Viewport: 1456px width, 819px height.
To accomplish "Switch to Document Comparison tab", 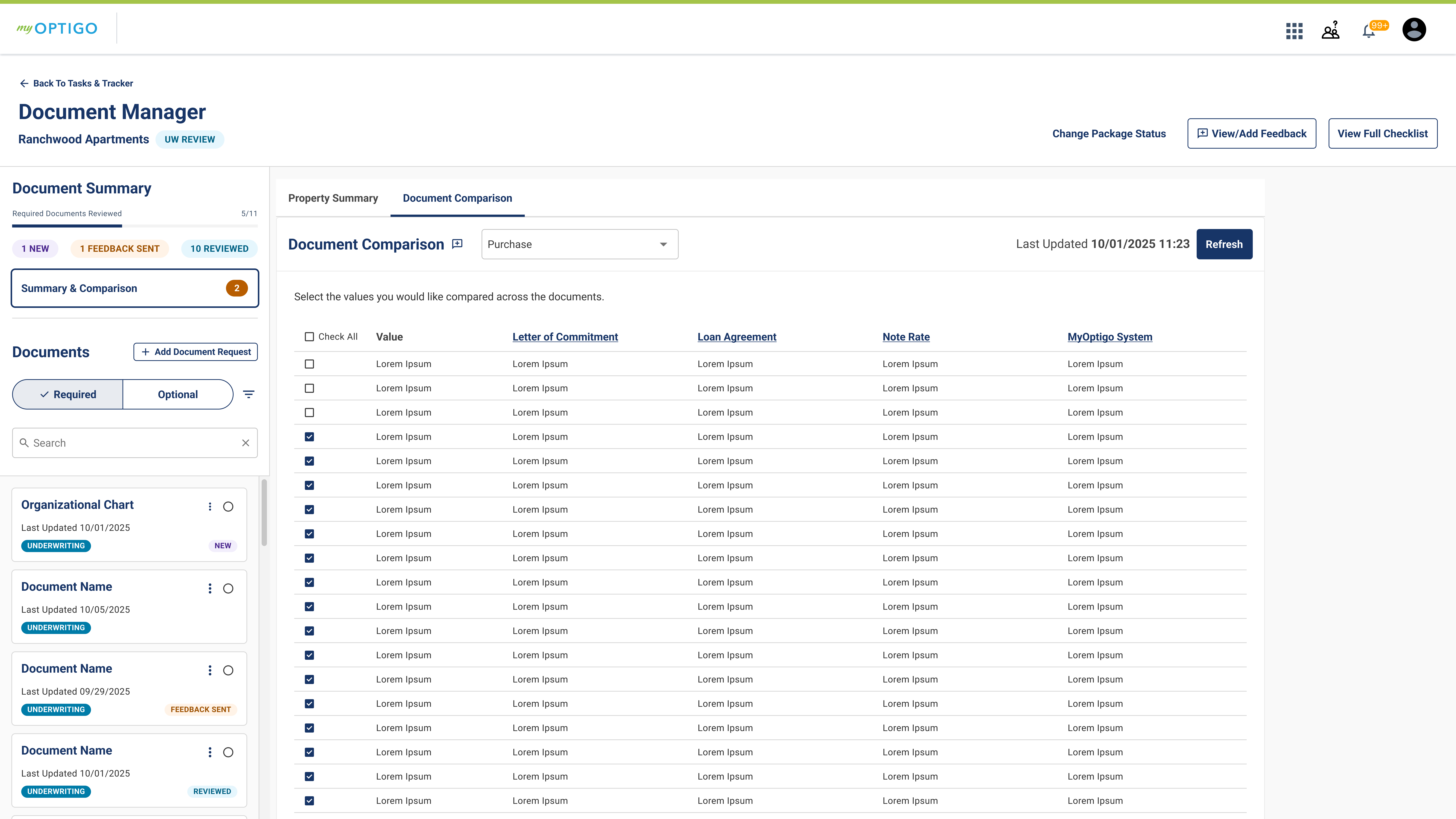I will [x=457, y=198].
